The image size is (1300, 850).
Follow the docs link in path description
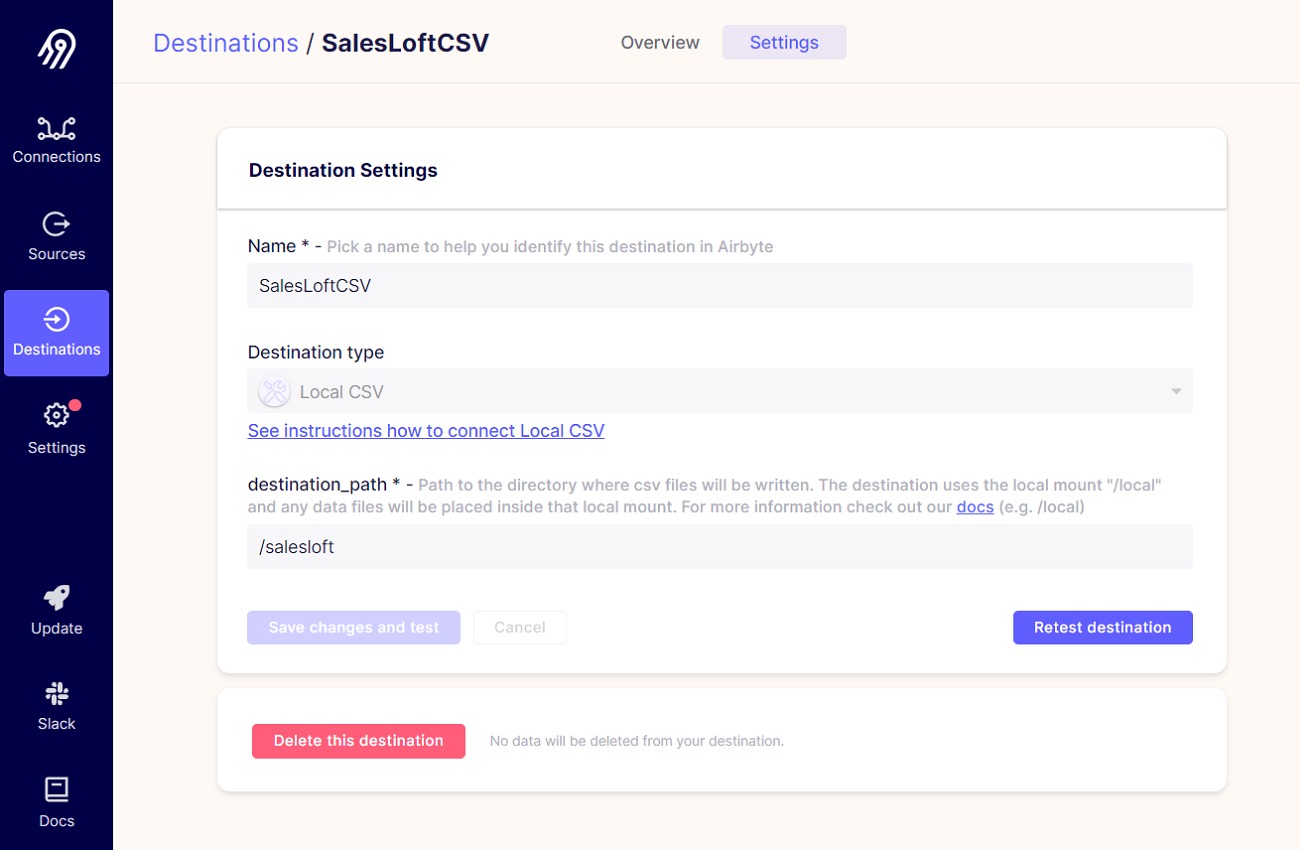975,507
